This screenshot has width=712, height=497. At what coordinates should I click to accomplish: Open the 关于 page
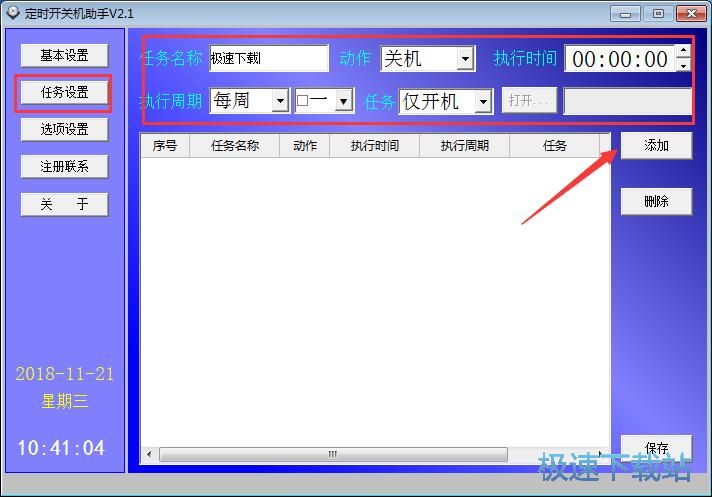pos(64,204)
